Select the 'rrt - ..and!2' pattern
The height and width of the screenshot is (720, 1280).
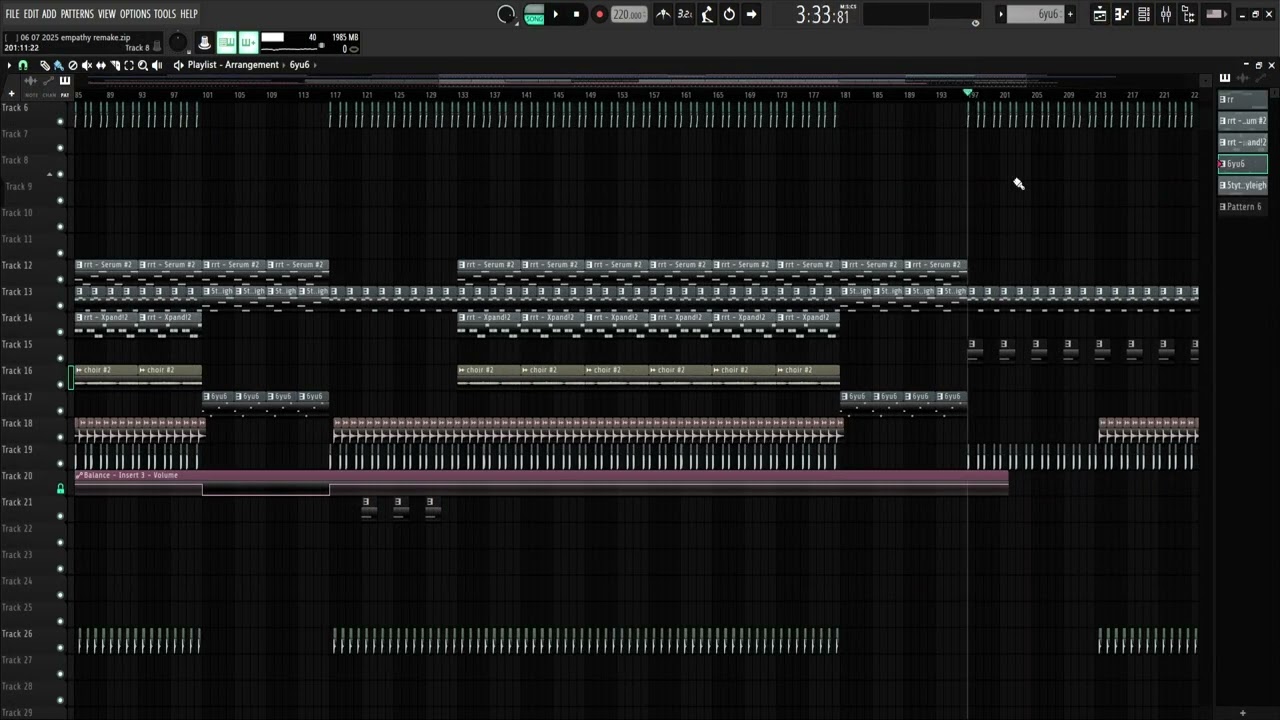tap(1242, 142)
